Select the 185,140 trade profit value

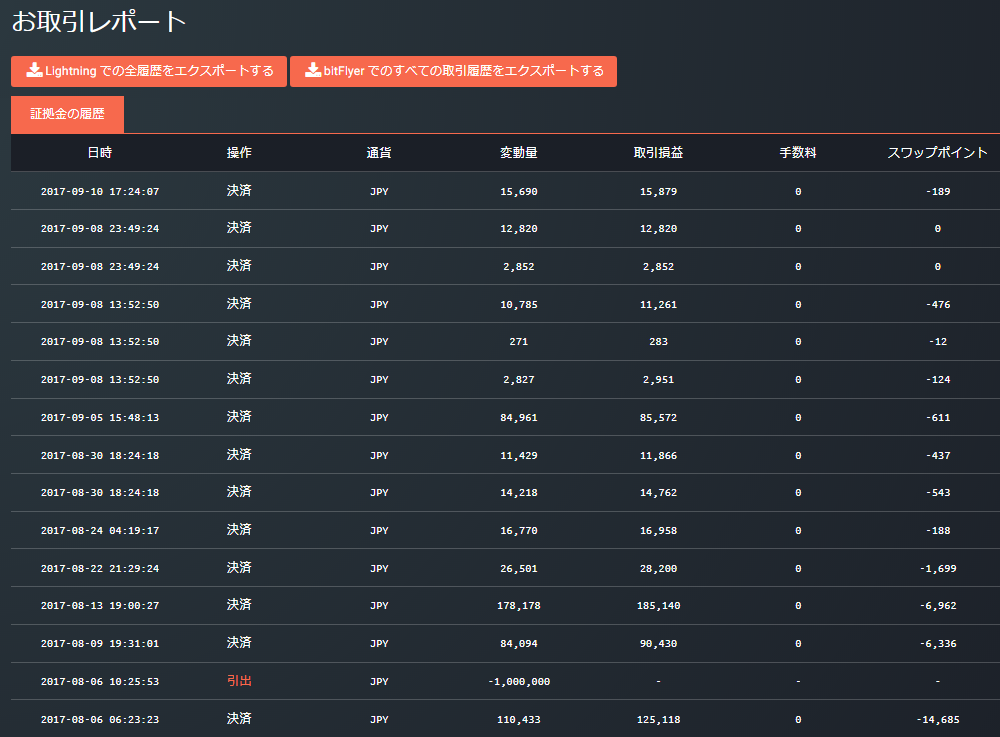(658, 606)
